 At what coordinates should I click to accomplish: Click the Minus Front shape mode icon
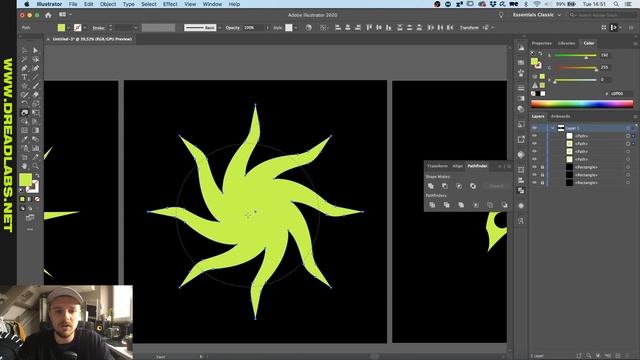click(445, 186)
